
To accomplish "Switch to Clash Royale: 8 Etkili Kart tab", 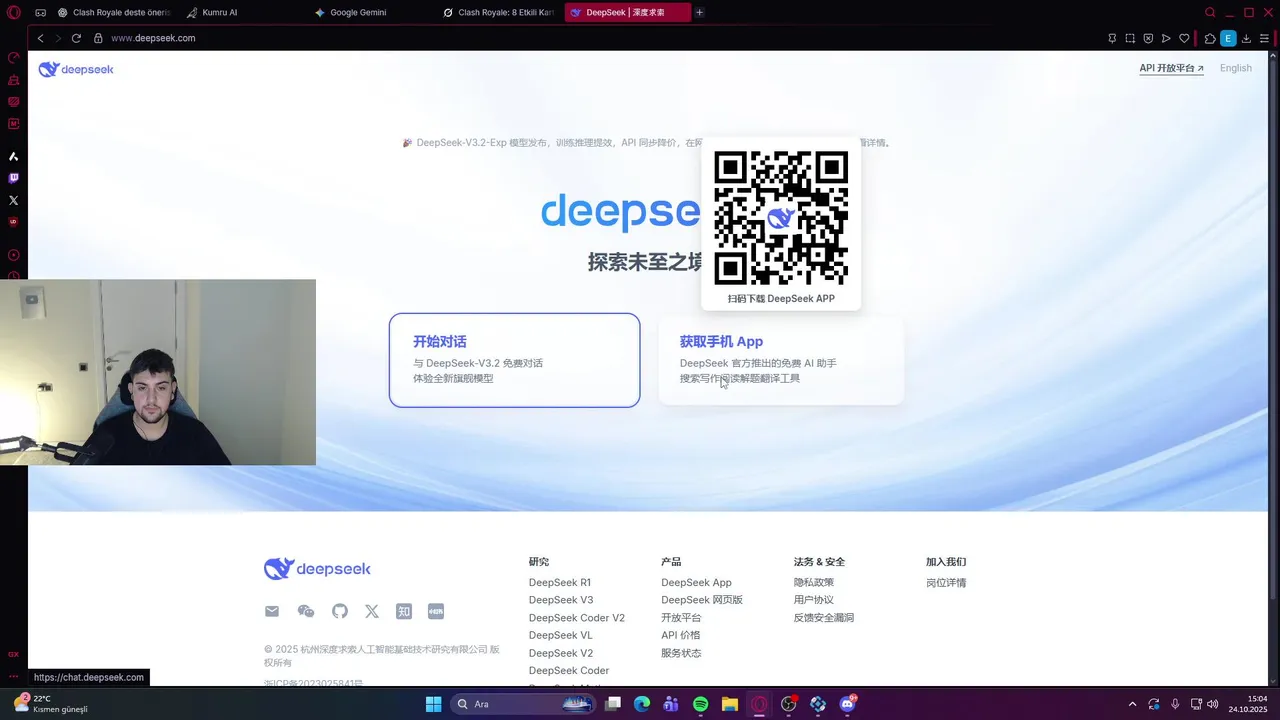I will [x=499, y=12].
